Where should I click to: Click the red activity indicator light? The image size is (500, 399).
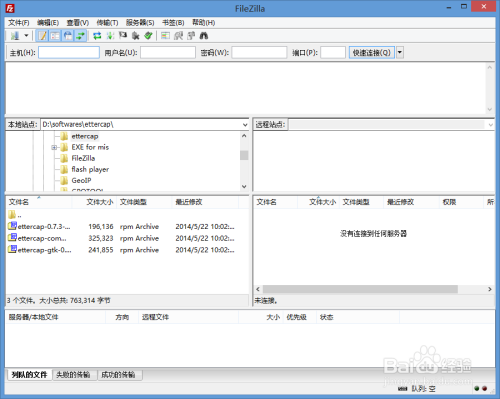tap(485, 388)
